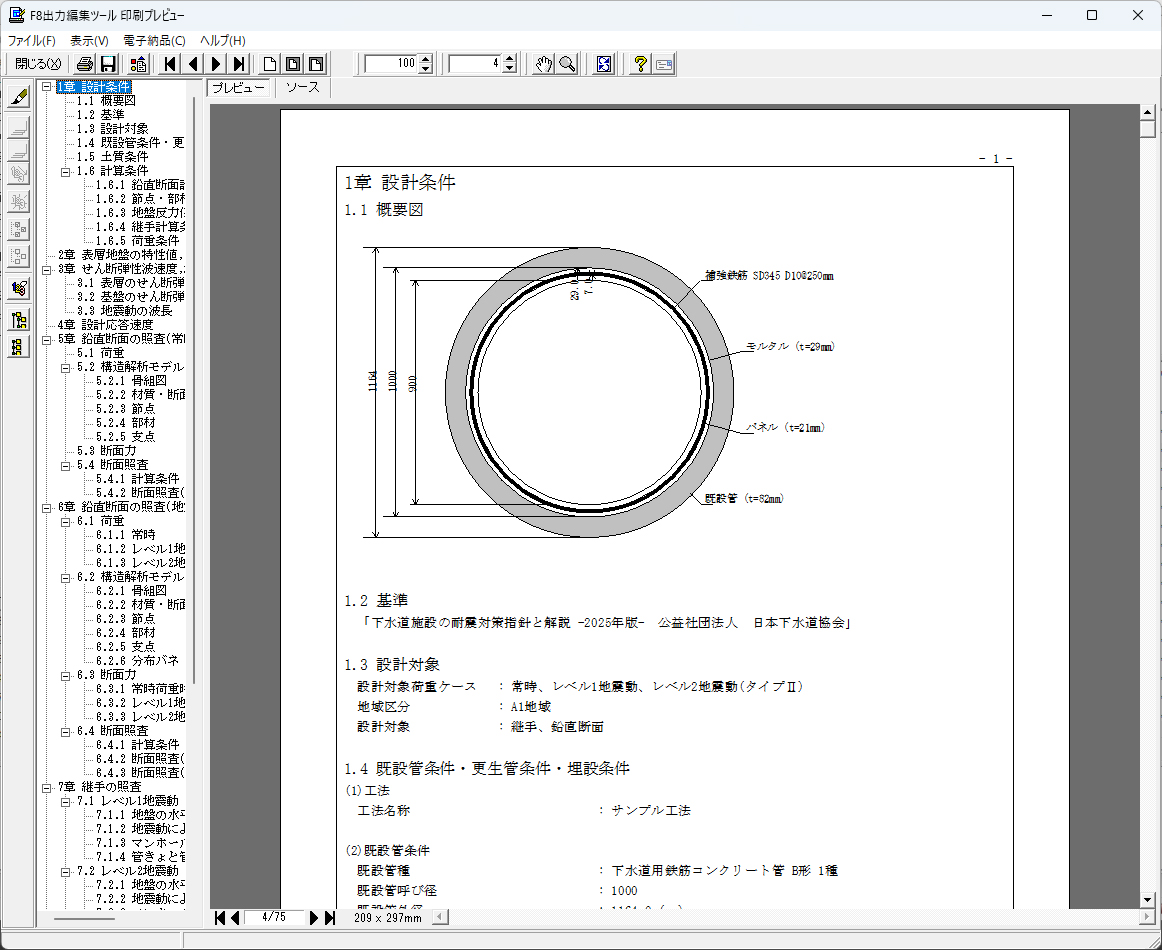This screenshot has width=1162, height=950.
Task: Open help via the question mark icon
Action: coord(641,64)
